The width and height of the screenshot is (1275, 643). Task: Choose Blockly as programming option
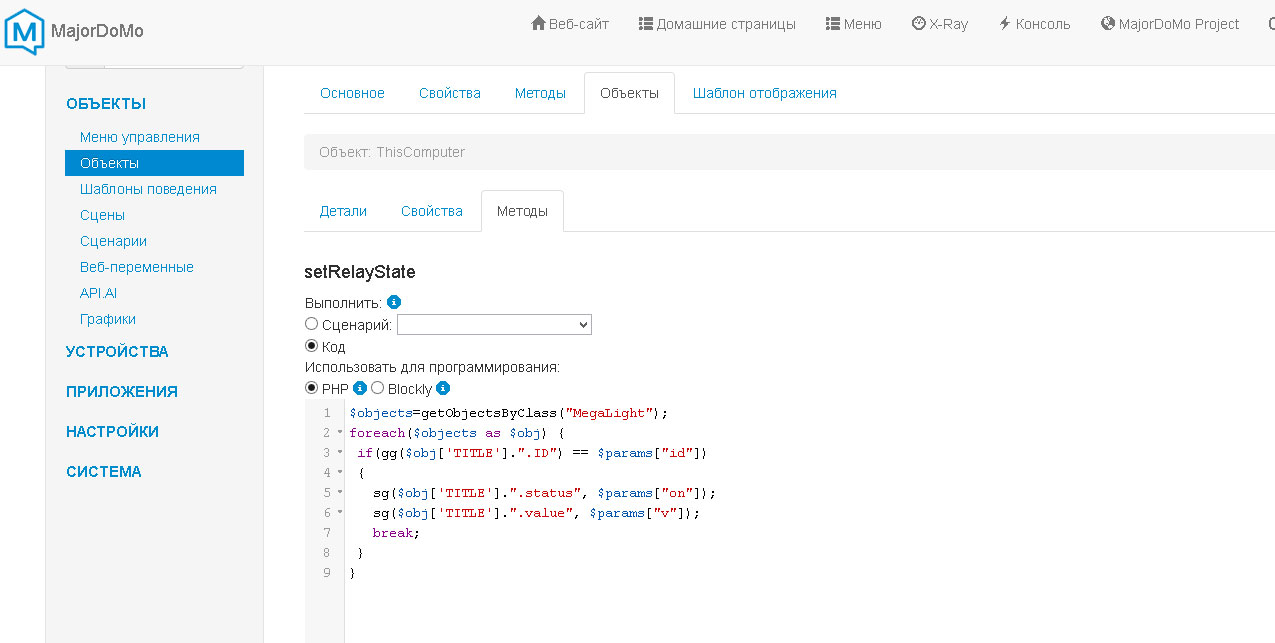(378, 388)
